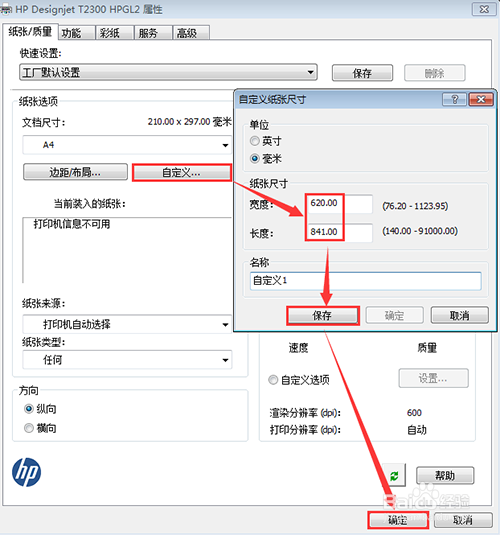Click 保存 next to quick settings
The width and height of the screenshot is (500, 535).
pyautogui.click(x=362, y=73)
